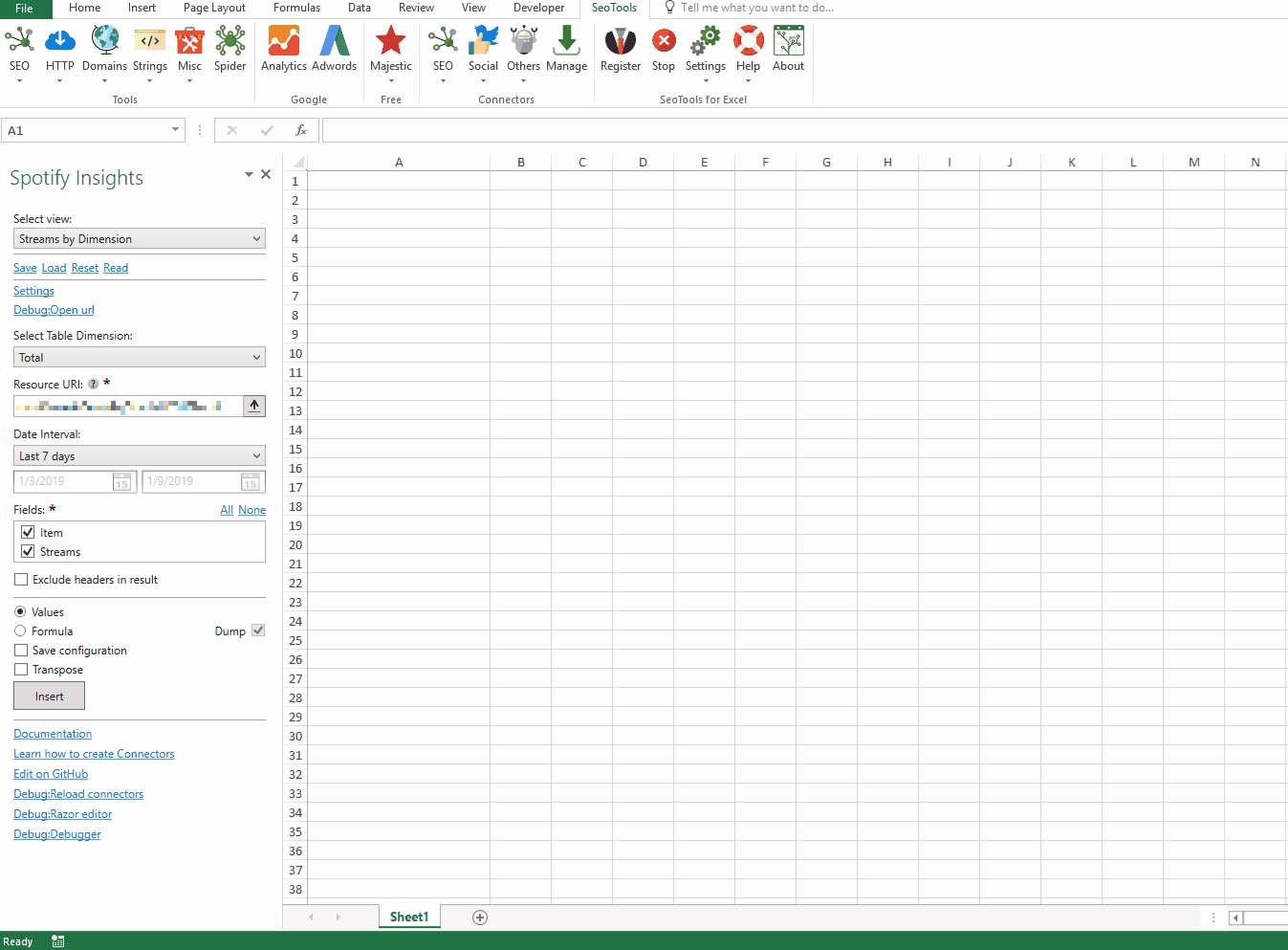This screenshot has width=1288, height=950.
Task: Open the Select view dropdown
Action: tap(140, 238)
